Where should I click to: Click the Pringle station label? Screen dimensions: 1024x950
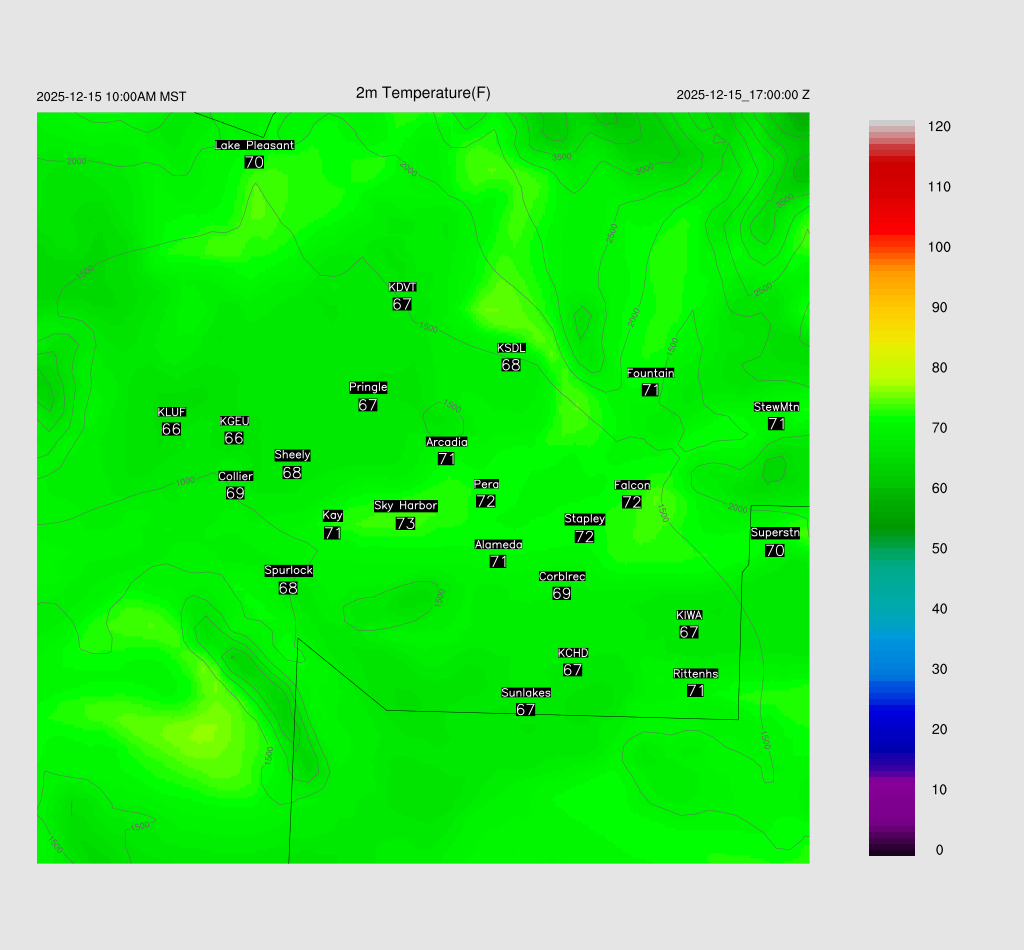[x=368, y=388]
